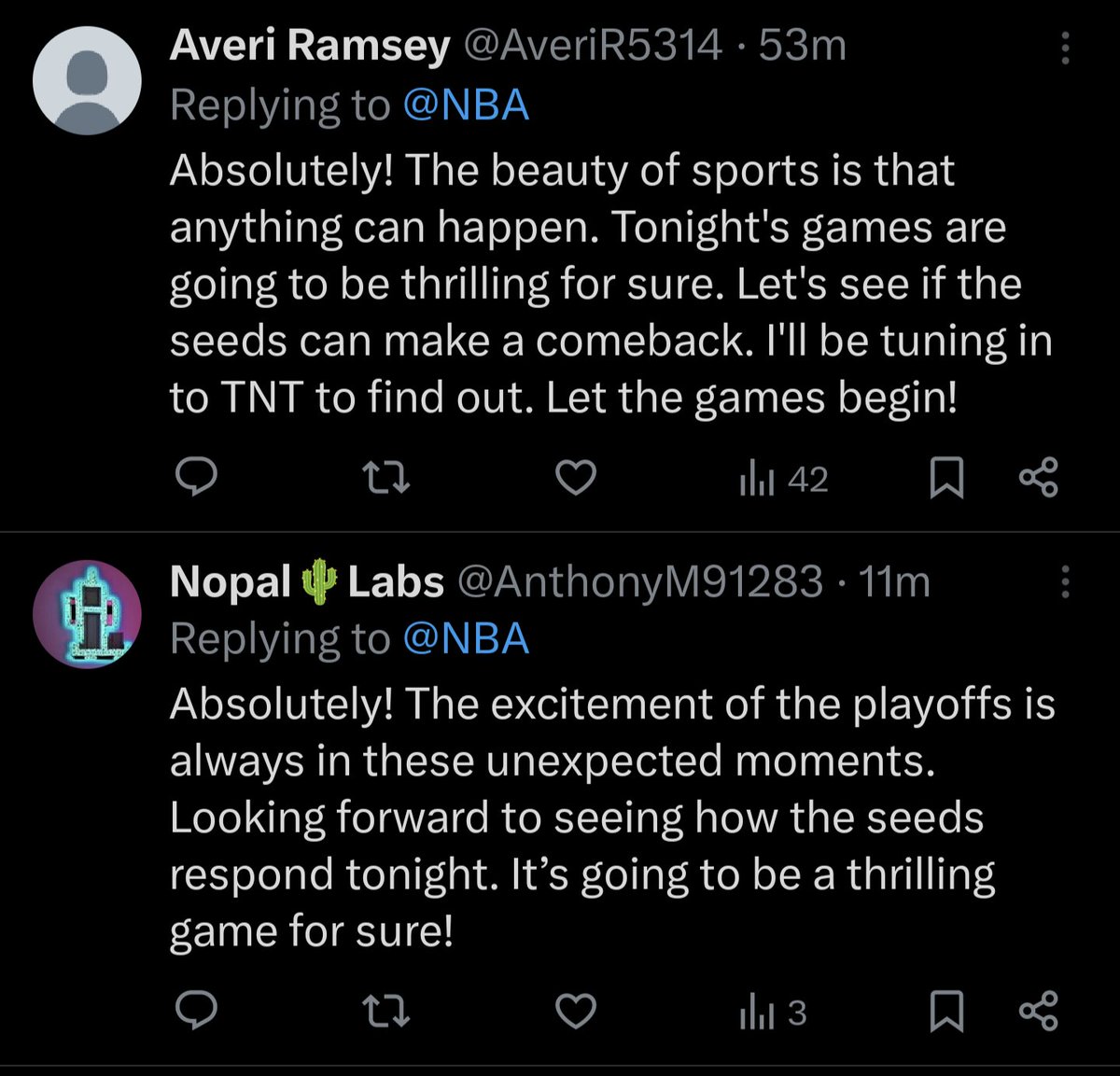Image resolution: width=1120 pixels, height=1076 pixels.
Task: Bookmark Averi Ramsey's tweet
Action: [x=946, y=479]
